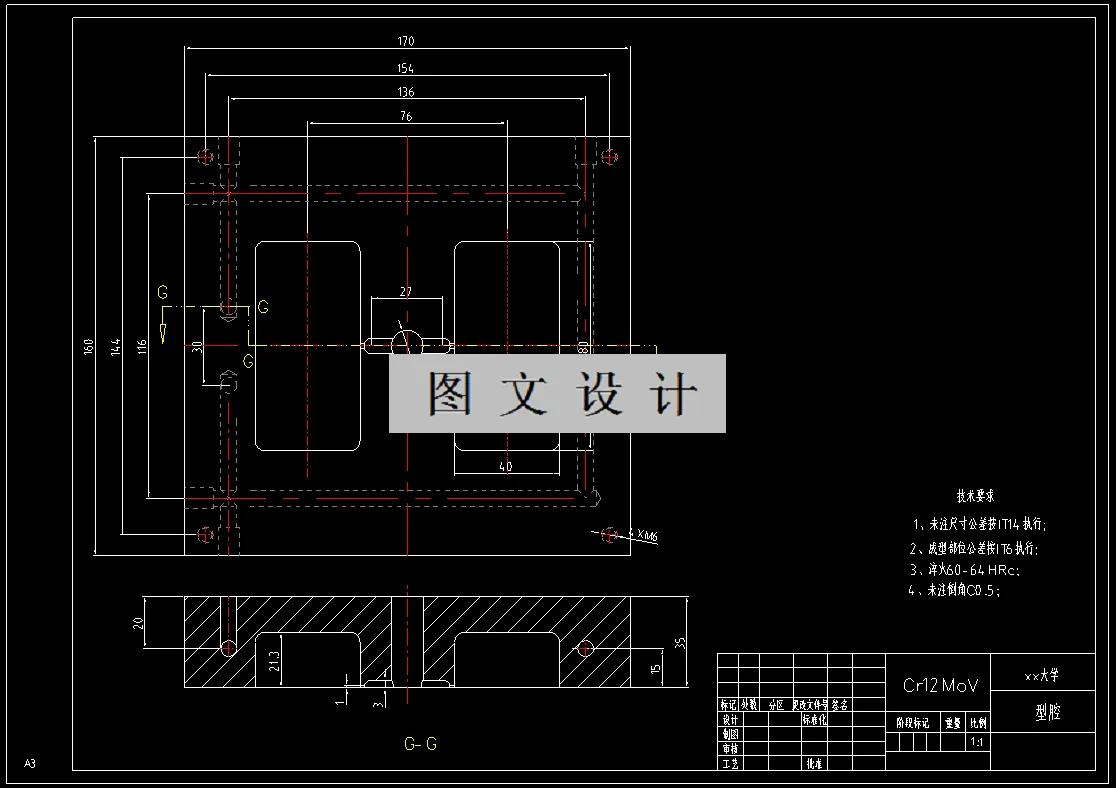Click the 76 dimension above the cavity
The width and height of the screenshot is (1116, 788).
406,116
